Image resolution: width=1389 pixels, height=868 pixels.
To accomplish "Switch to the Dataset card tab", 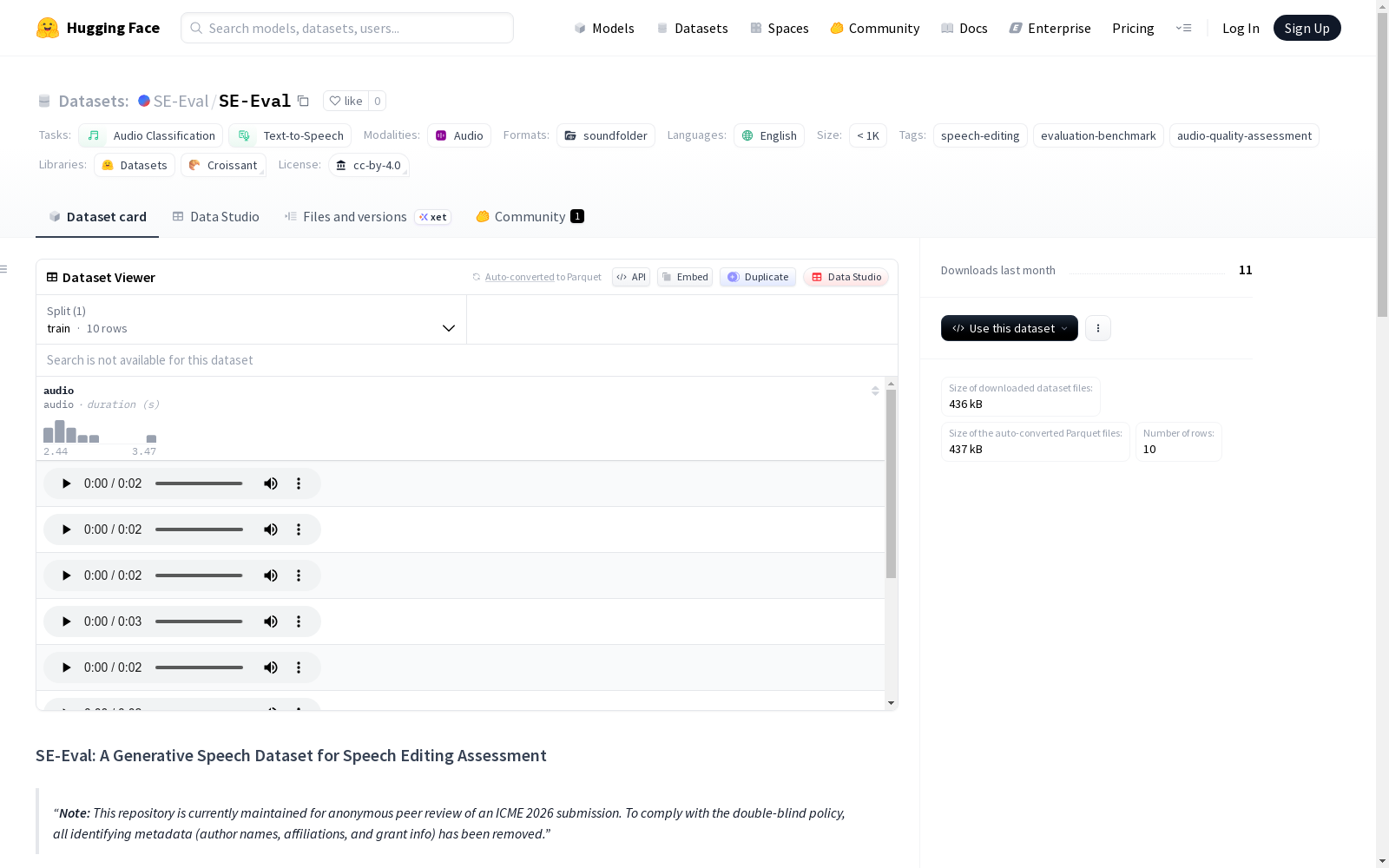I will click(97, 217).
